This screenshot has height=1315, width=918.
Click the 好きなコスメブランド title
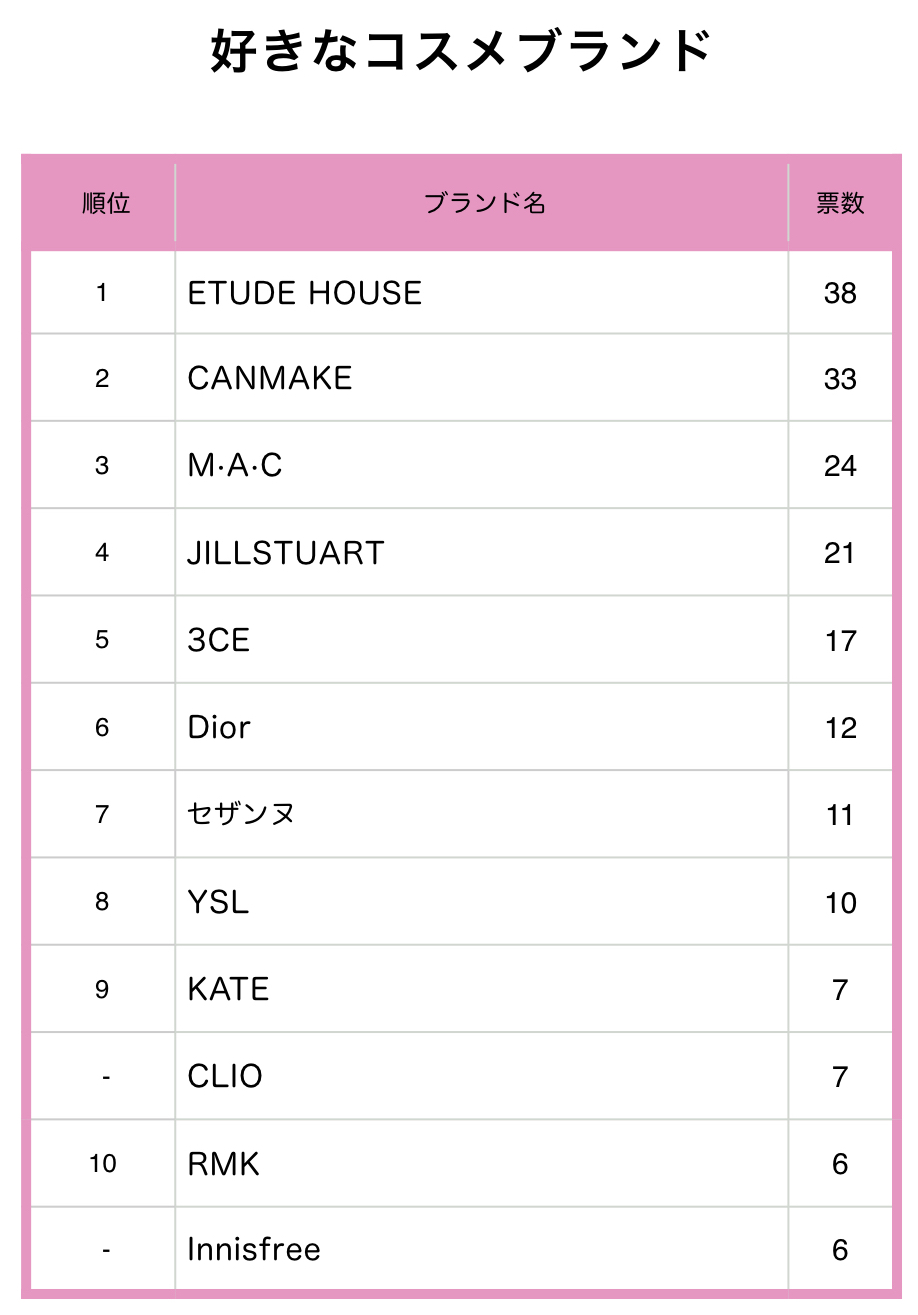pos(461,51)
